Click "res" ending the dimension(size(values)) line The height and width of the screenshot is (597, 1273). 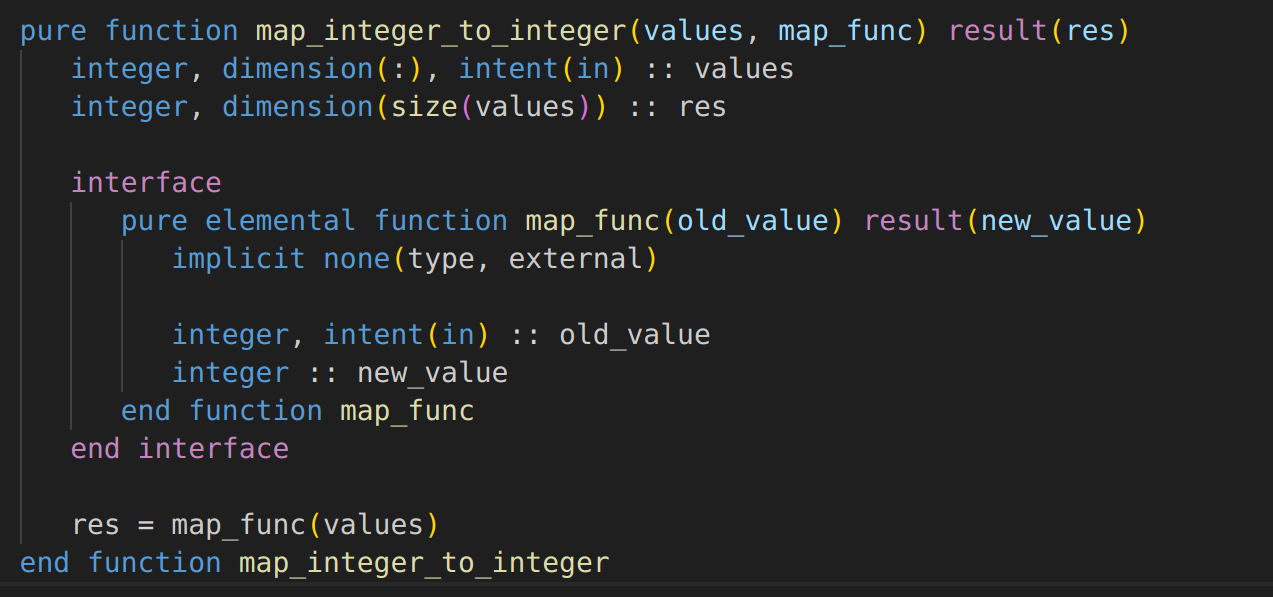click(702, 107)
